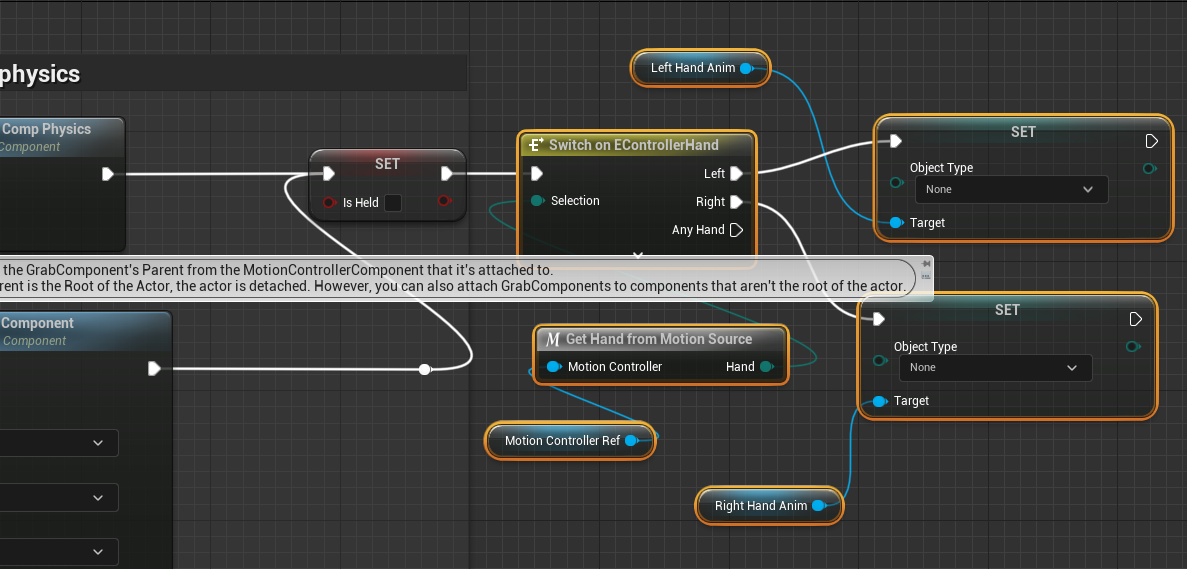The height and width of the screenshot is (569, 1187).
Task: Select the lower SET node title bar
Action: click(x=1007, y=309)
